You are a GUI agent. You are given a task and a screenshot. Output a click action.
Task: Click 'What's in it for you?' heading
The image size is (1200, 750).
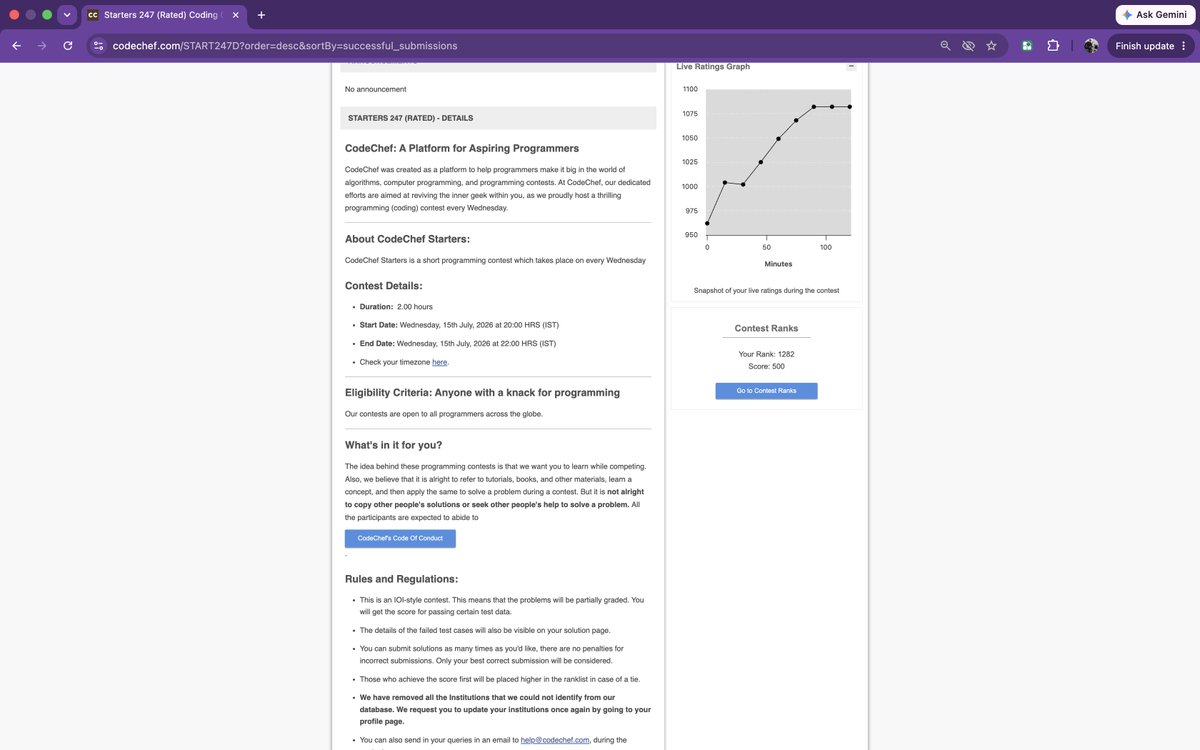click(393, 445)
